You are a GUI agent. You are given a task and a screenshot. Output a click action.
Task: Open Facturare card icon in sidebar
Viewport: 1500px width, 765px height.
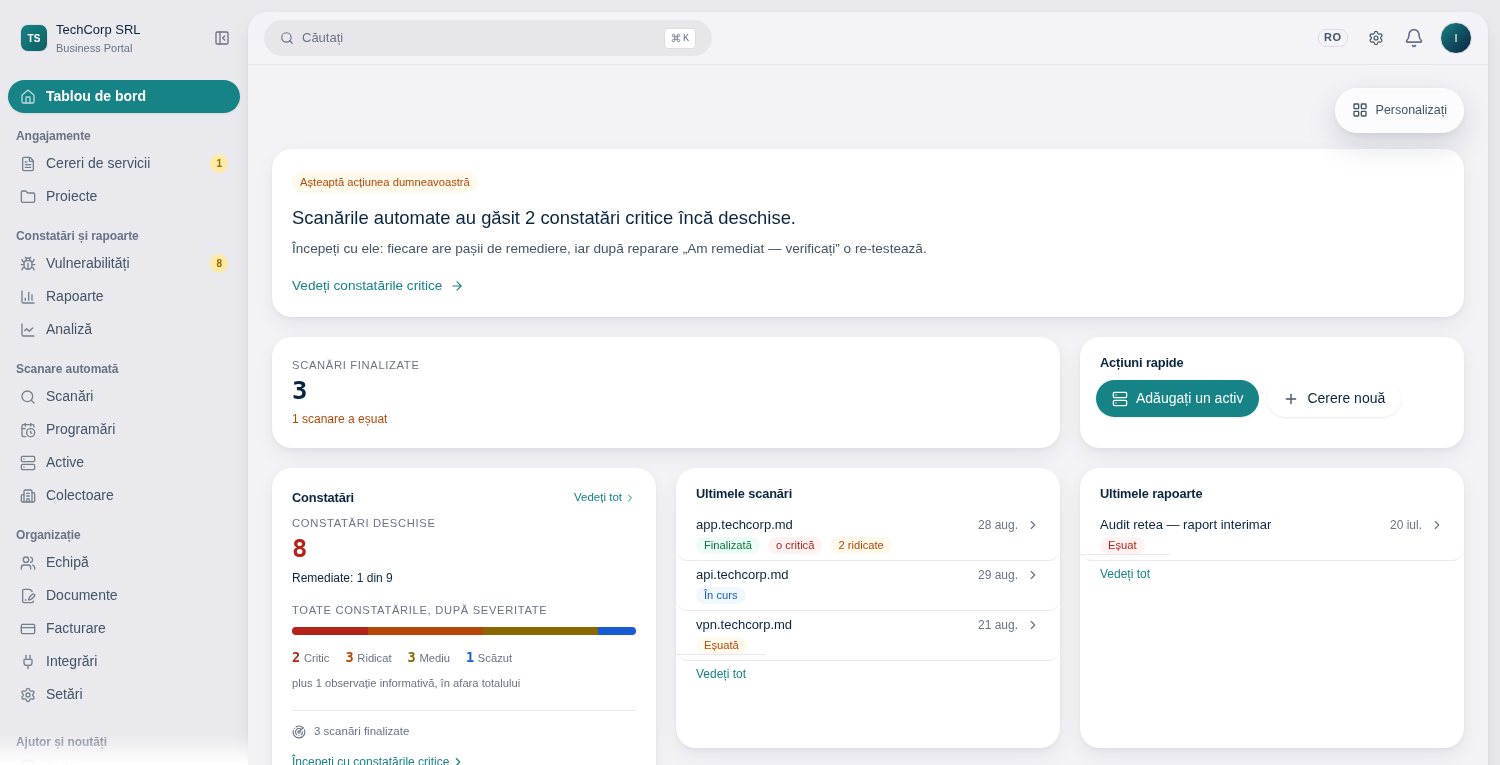tap(28, 628)
